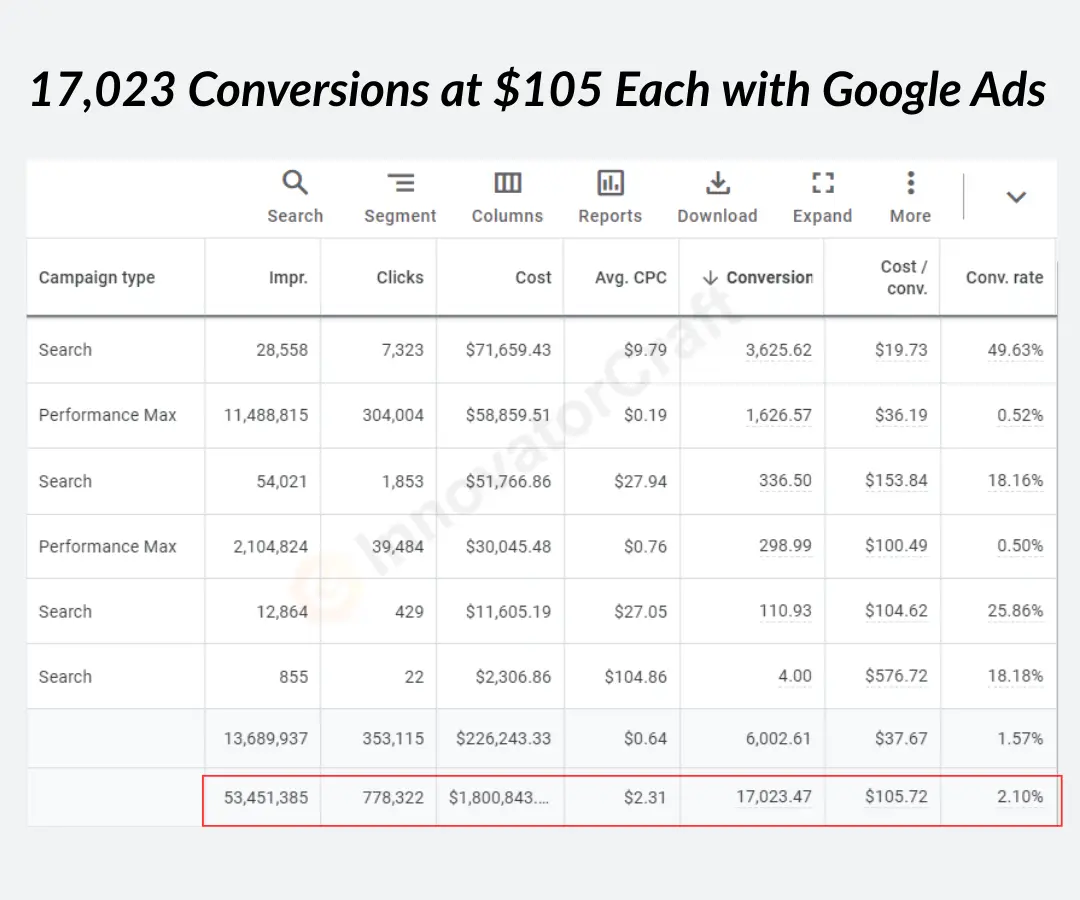Sort by the Impr. column header
The image size is (1080, 900).
[x=288, y=278]
